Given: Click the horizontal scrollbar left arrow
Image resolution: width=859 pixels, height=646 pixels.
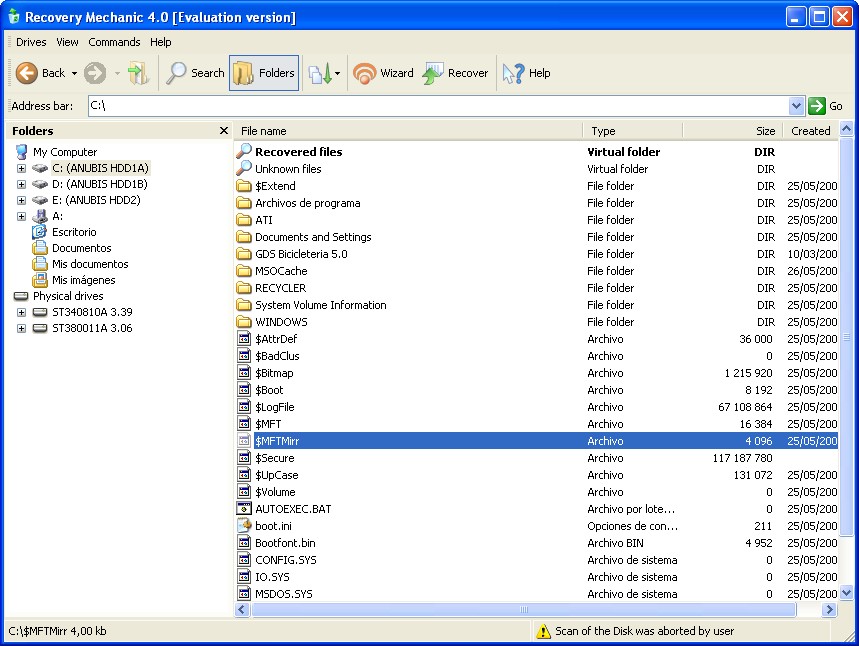Looking at the screenshot, I should pos(243,609).
